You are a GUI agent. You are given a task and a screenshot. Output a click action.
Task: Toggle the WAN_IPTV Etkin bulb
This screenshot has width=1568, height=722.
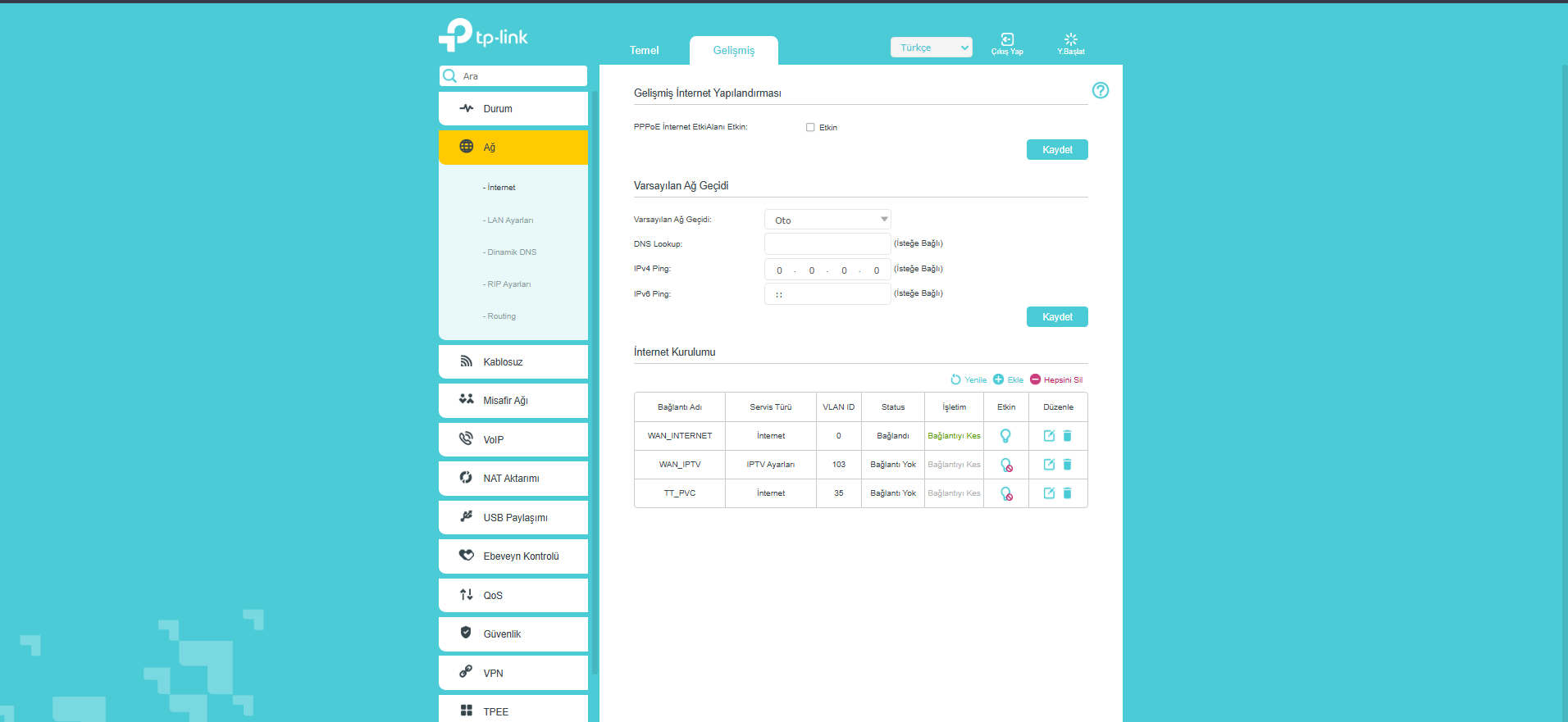pyautogui.click(x=1006, y=465)
